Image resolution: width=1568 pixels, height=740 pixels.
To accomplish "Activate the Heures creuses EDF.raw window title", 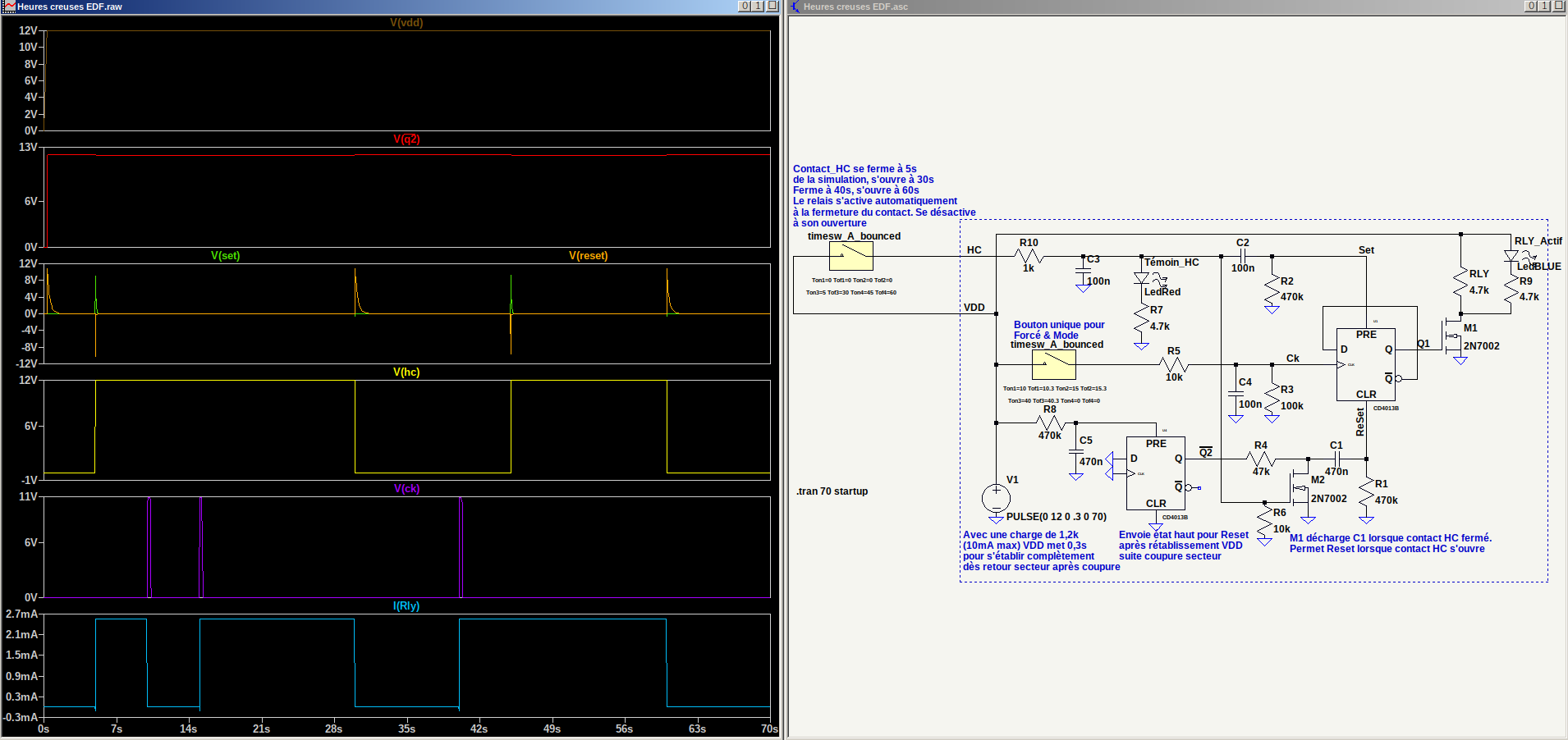I will tap(70, 7).
